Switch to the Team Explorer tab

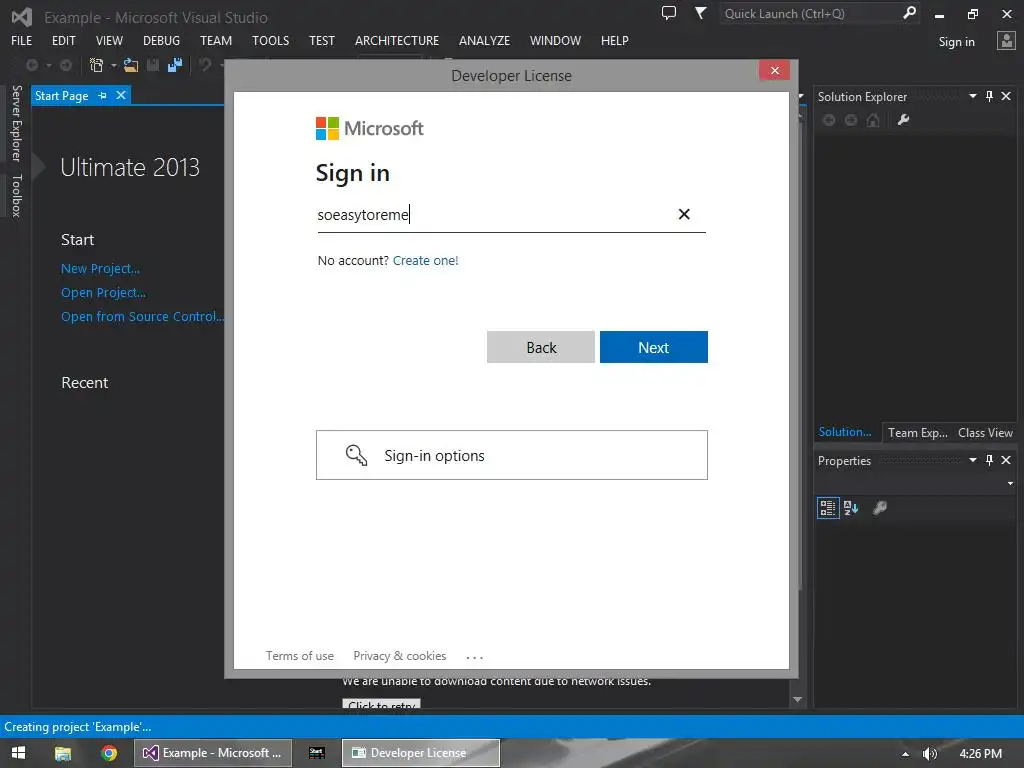click(918, 433)
